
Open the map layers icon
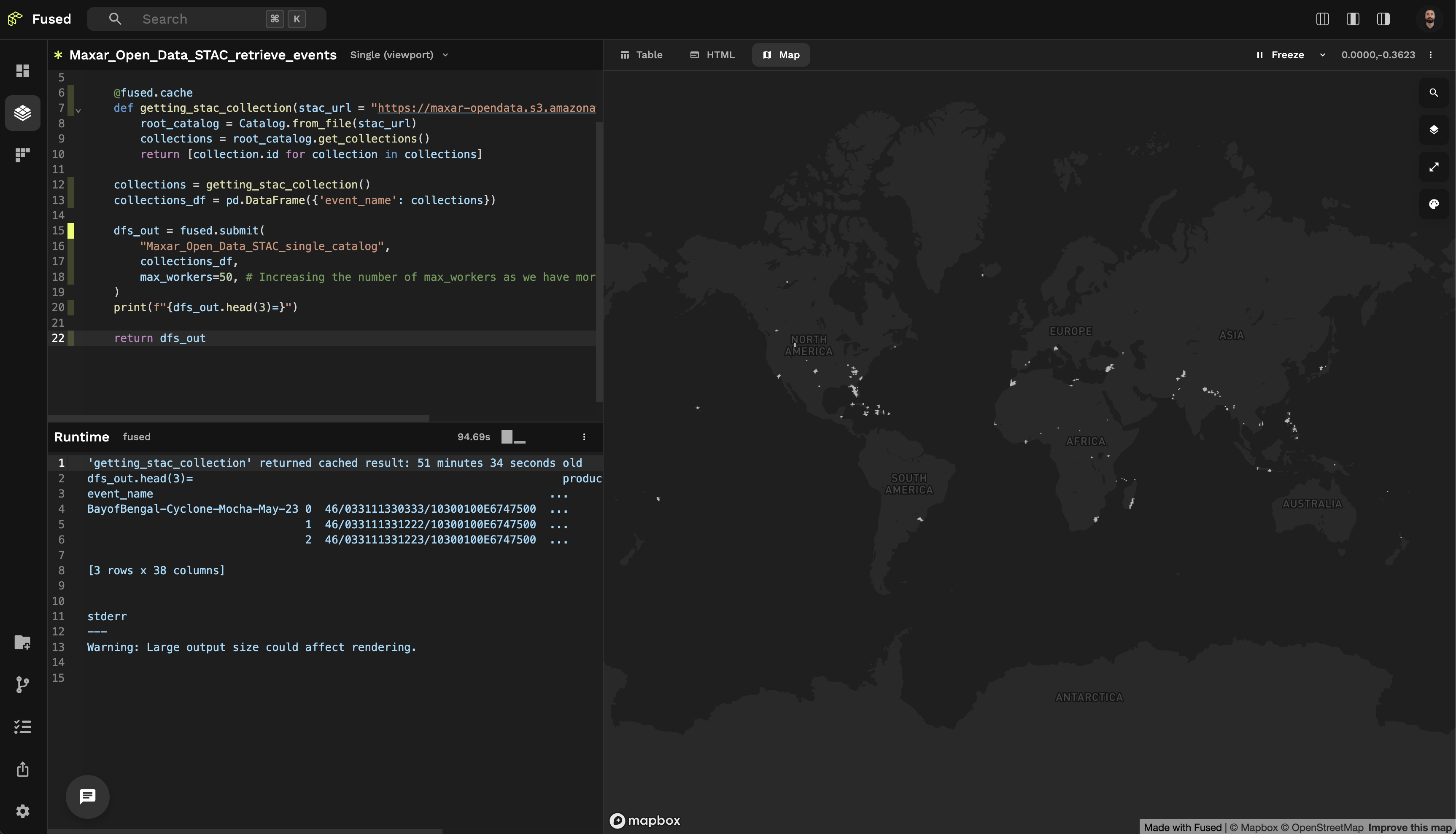tap(1433, 129)
